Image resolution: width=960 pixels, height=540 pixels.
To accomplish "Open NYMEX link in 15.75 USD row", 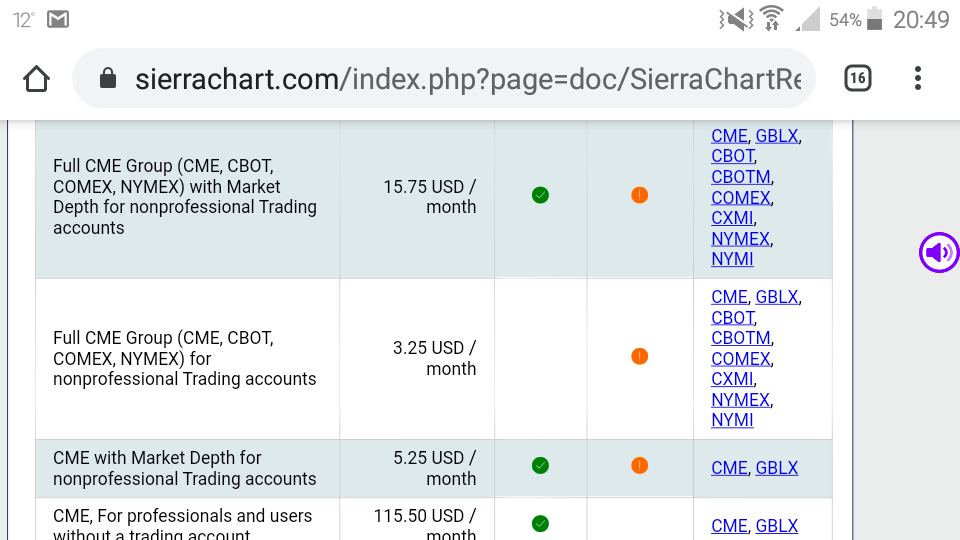I will (x=740, y=239).
